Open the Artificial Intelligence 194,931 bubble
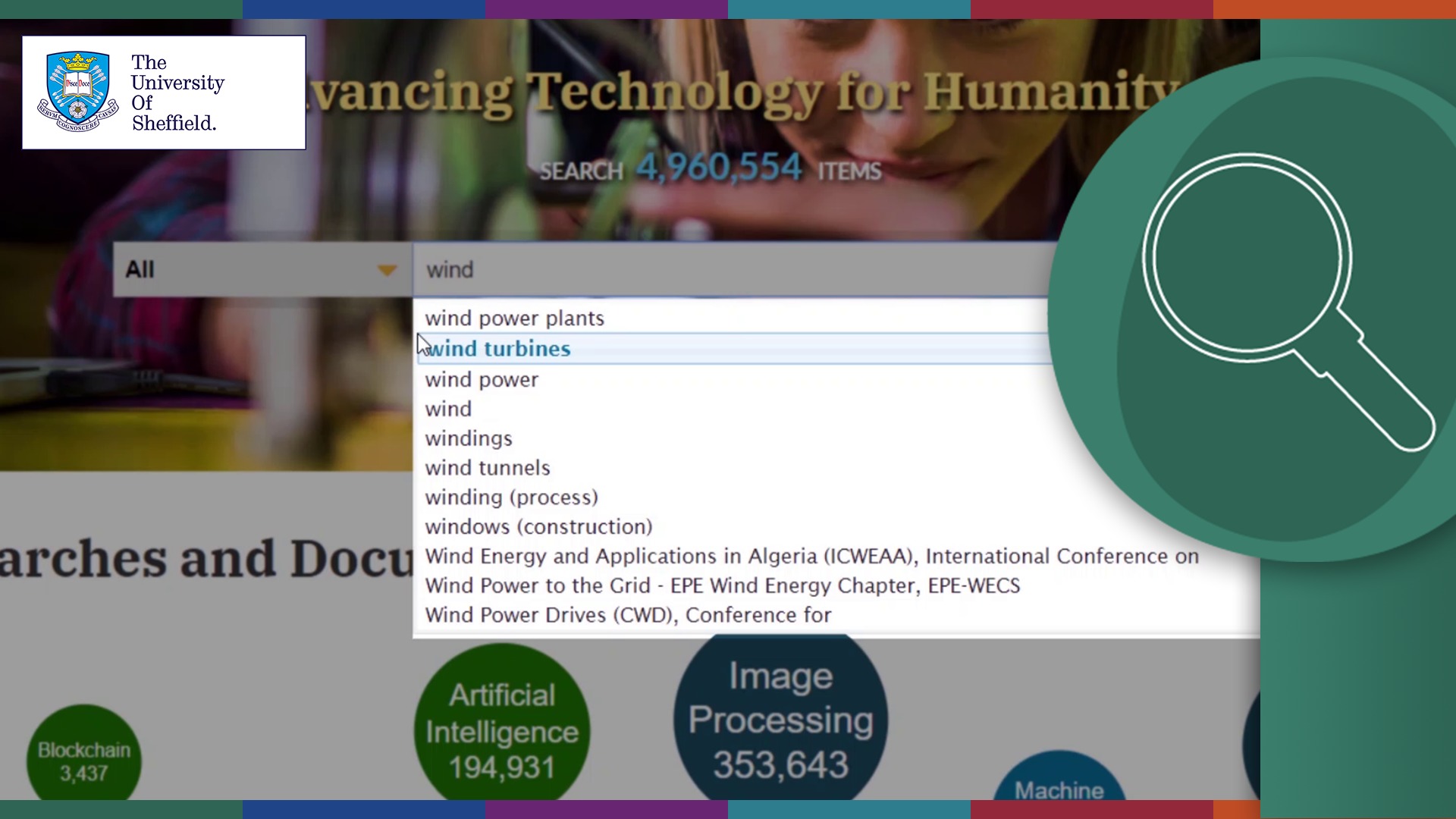The width and height of the screenshot is (1456, 819). (x=502, y=723)
